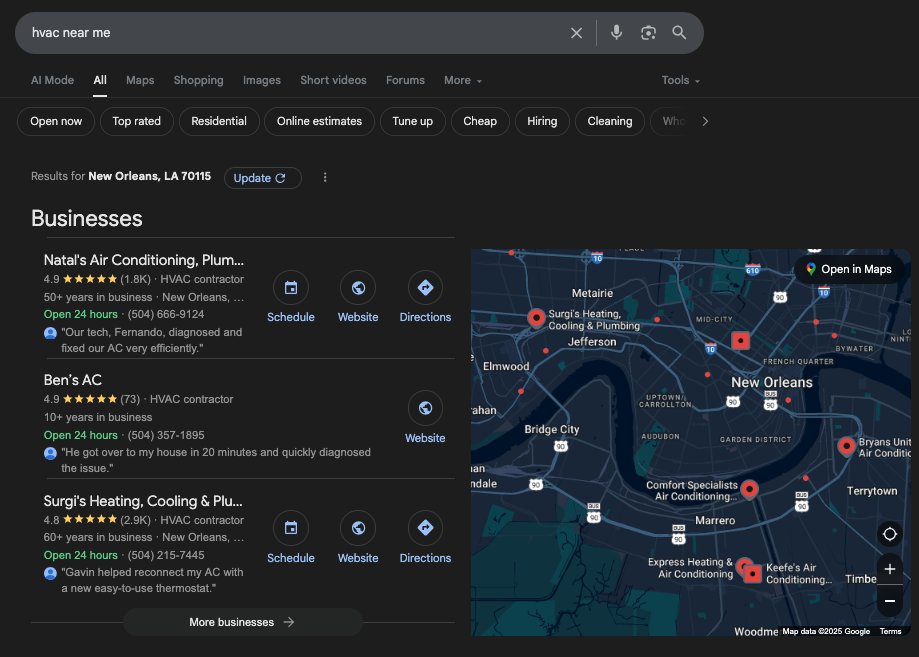Open the Maps tab
The width and height of the screenshot is (919, 657).
(x=140, y=80)
